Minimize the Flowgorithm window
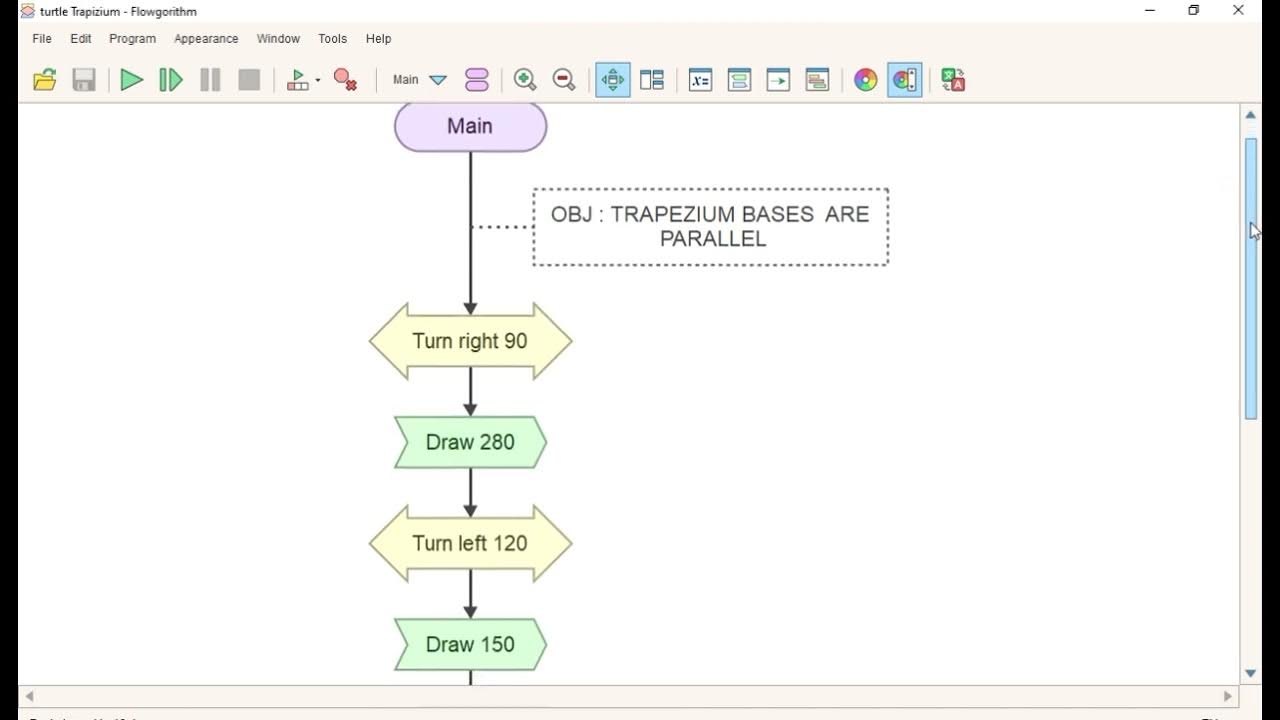1280x720 pixels. pos(1150,11)
